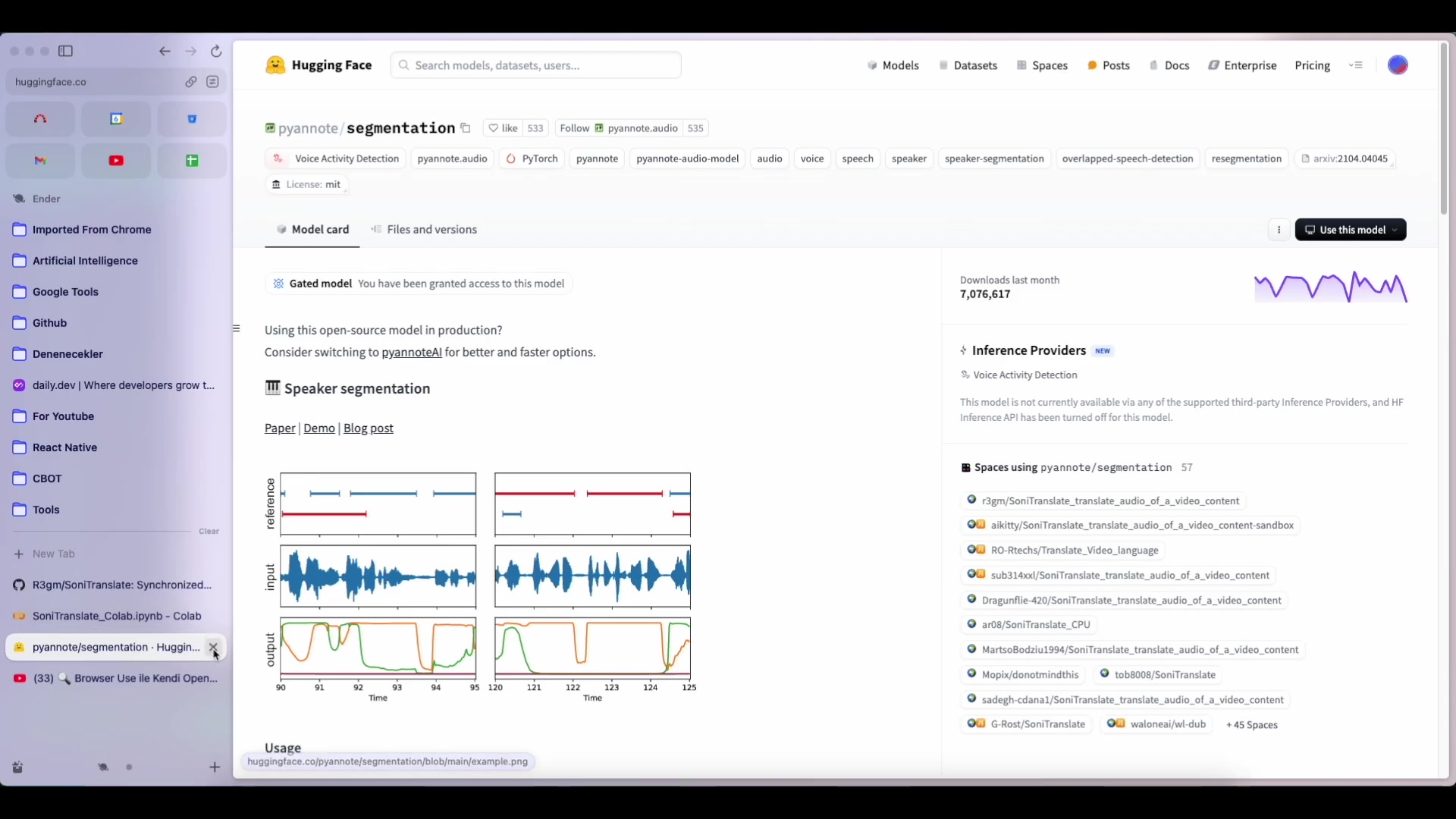Image resolution: width=1456 pixels, height=819 pixels.
Task: Open the R3gm/SoniTranslate GitHub tab
Action: [x=116, y=585]
